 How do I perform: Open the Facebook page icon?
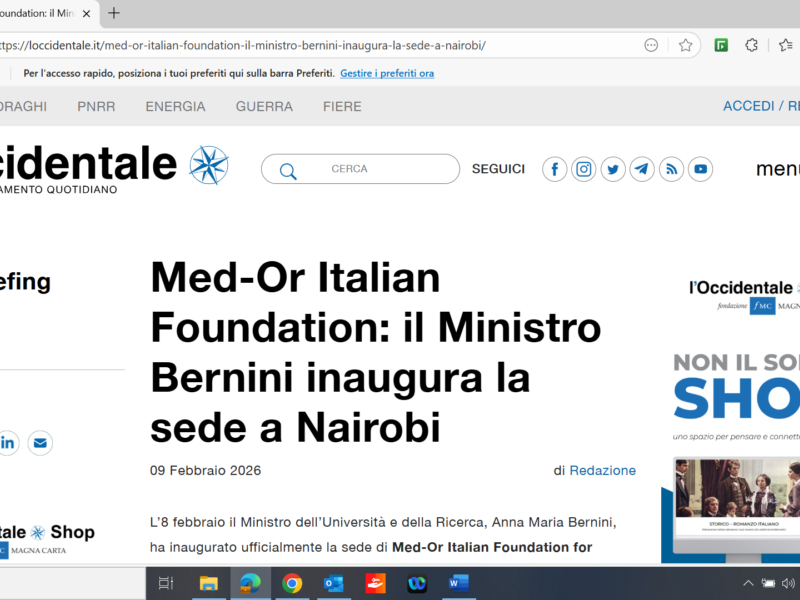click(554, 169)
